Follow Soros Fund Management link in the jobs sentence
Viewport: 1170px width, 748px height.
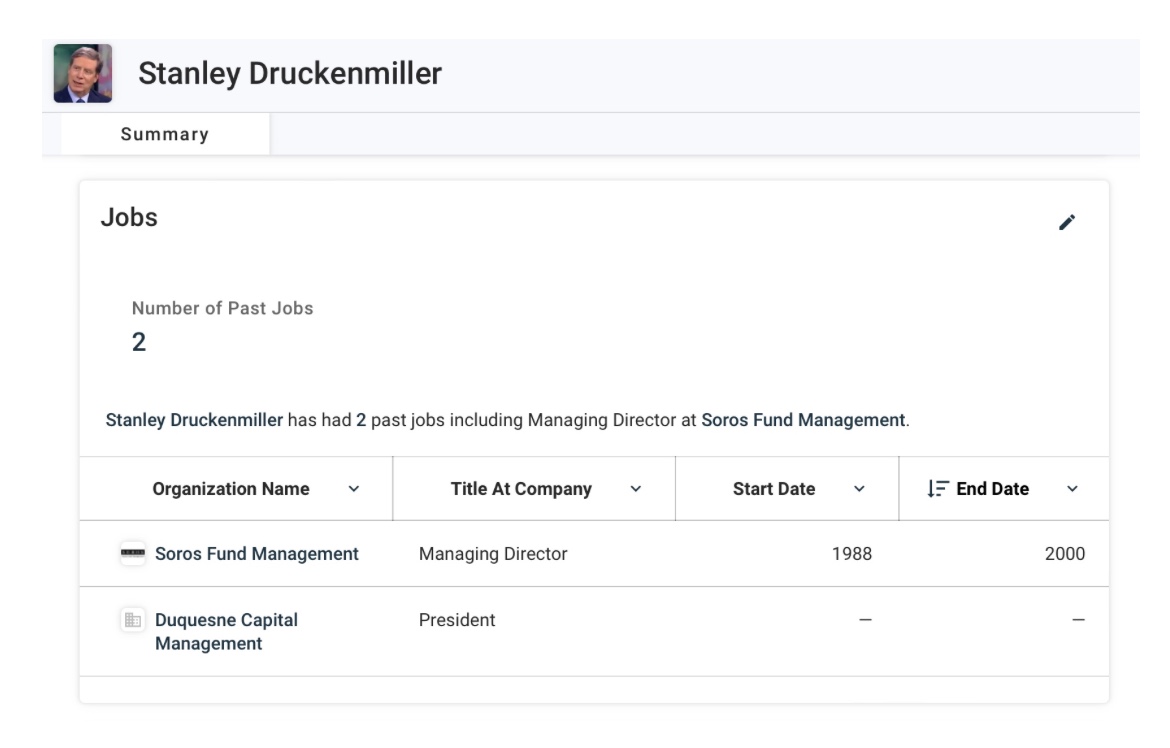point(803,420)
